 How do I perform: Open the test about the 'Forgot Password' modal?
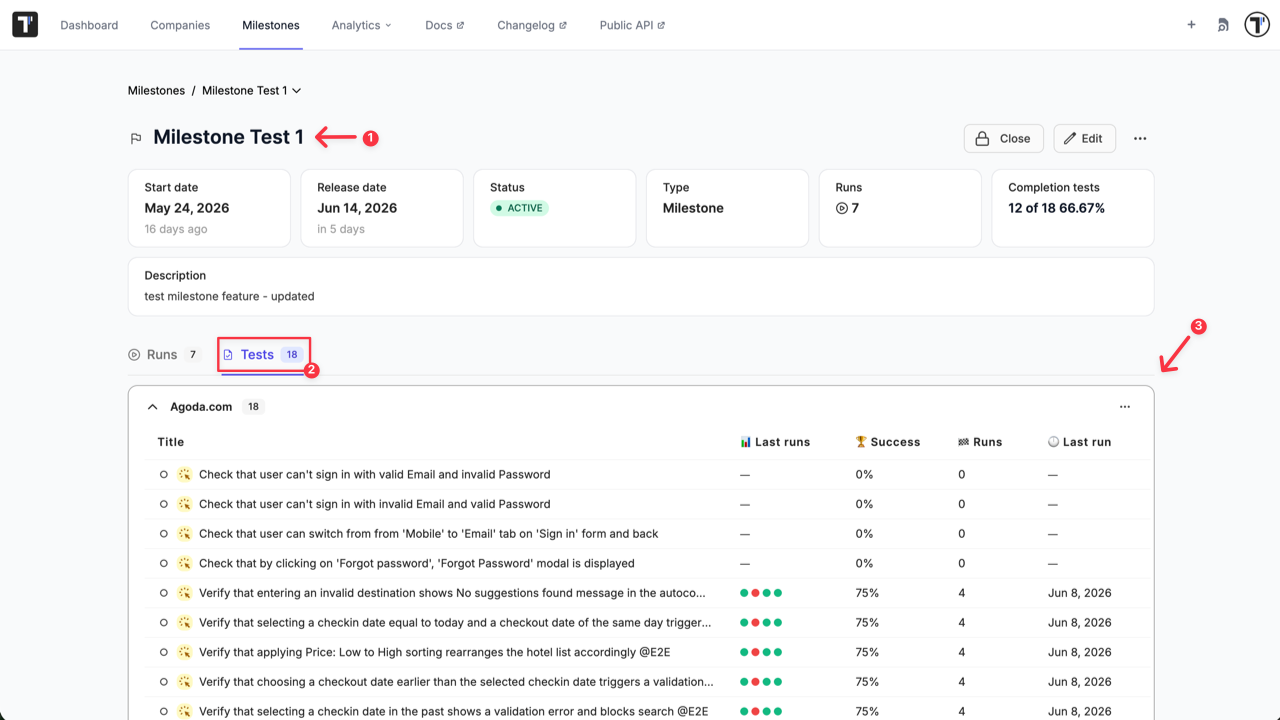pos(417,563)
